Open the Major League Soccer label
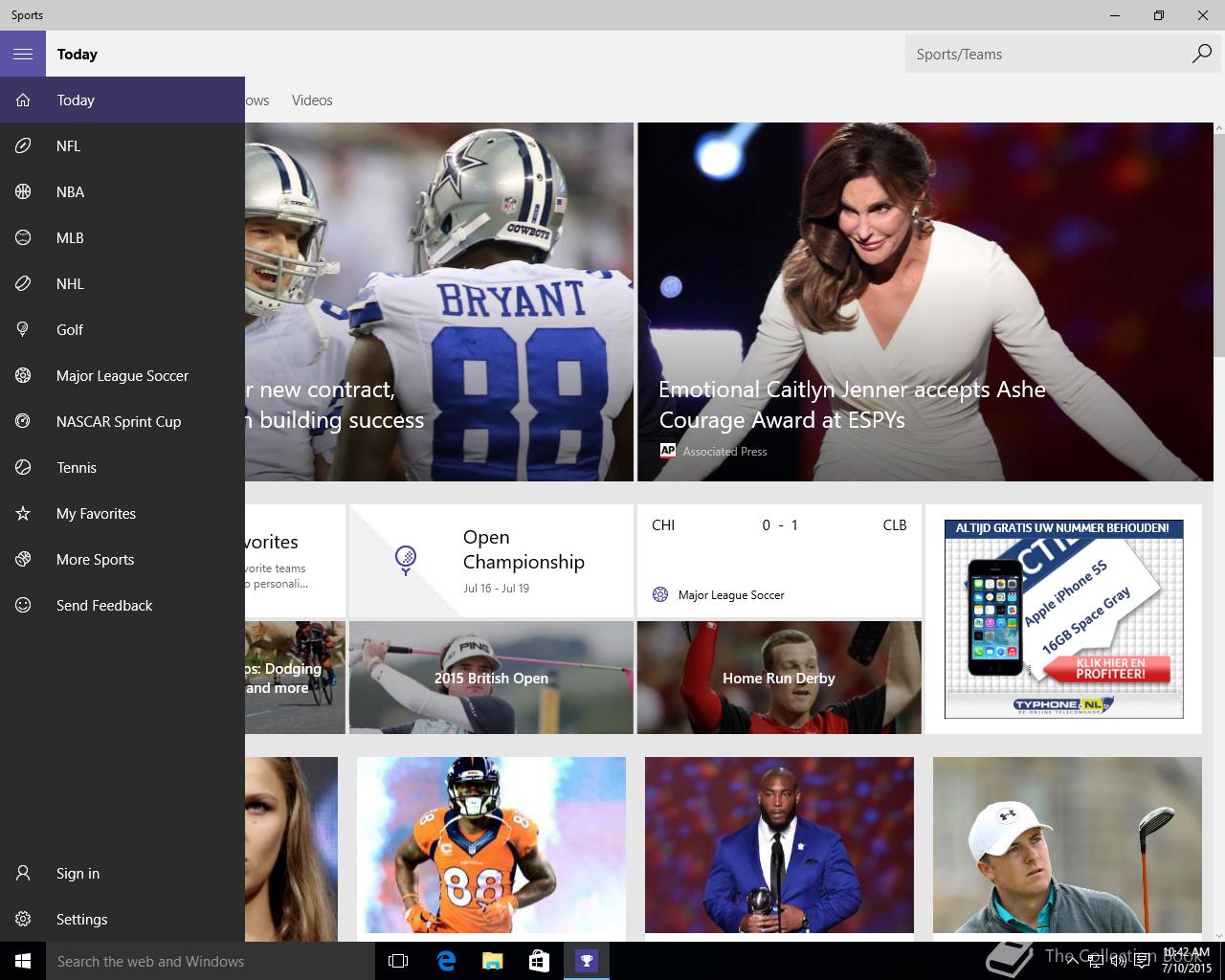 (122, 375)
